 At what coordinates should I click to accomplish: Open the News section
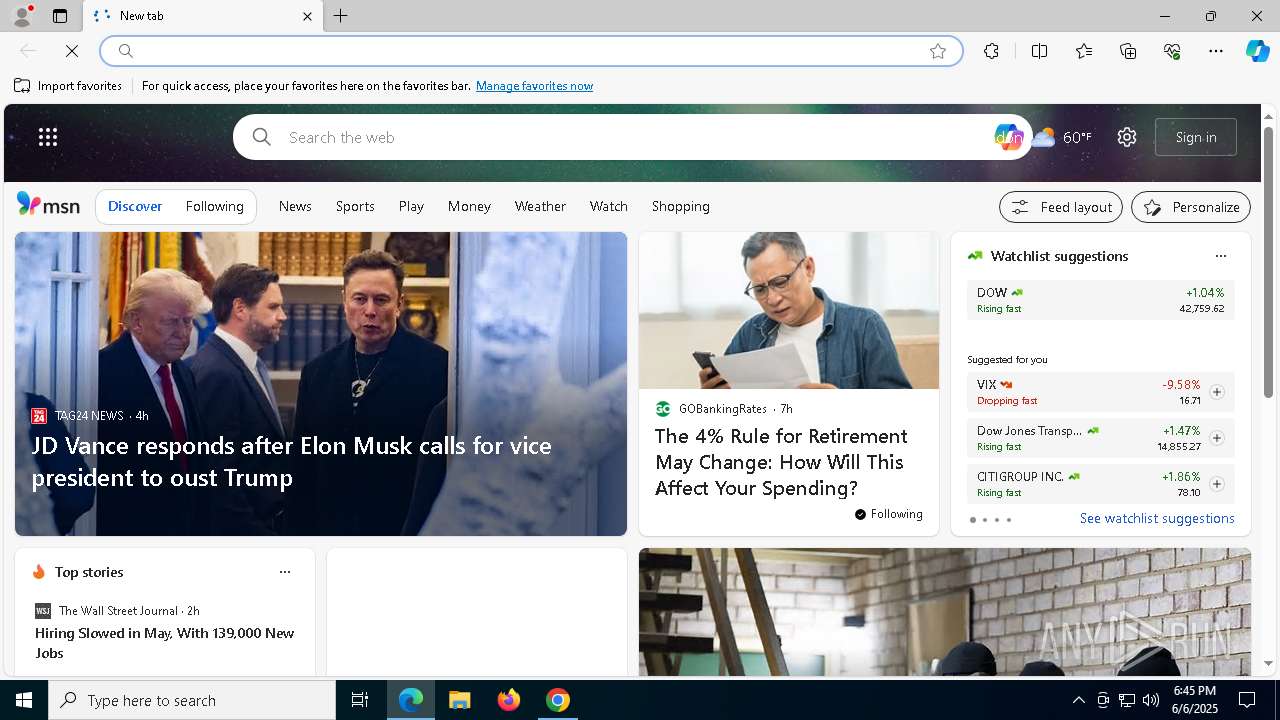295,206
